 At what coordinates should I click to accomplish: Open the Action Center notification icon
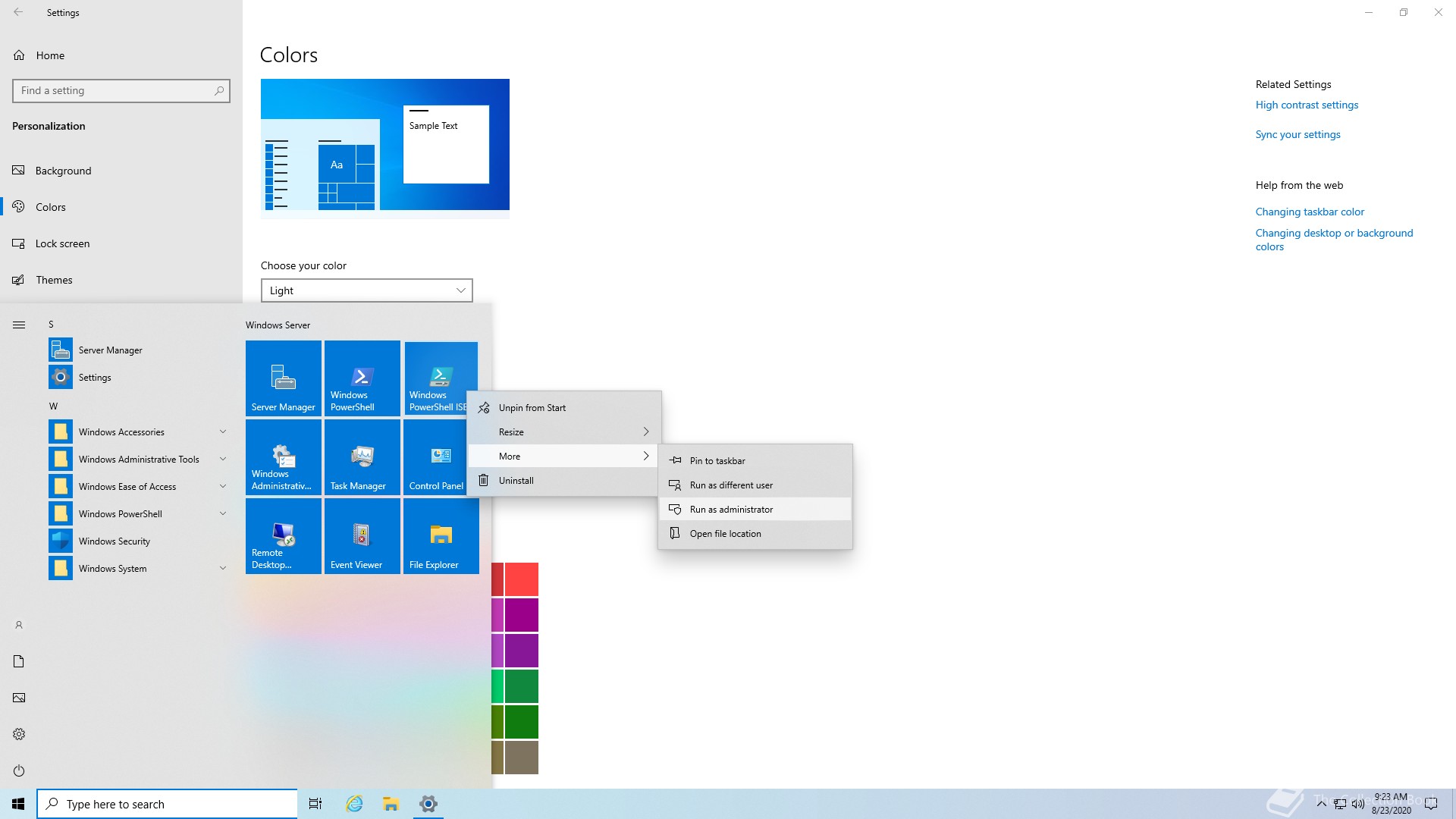[1431, 804]
